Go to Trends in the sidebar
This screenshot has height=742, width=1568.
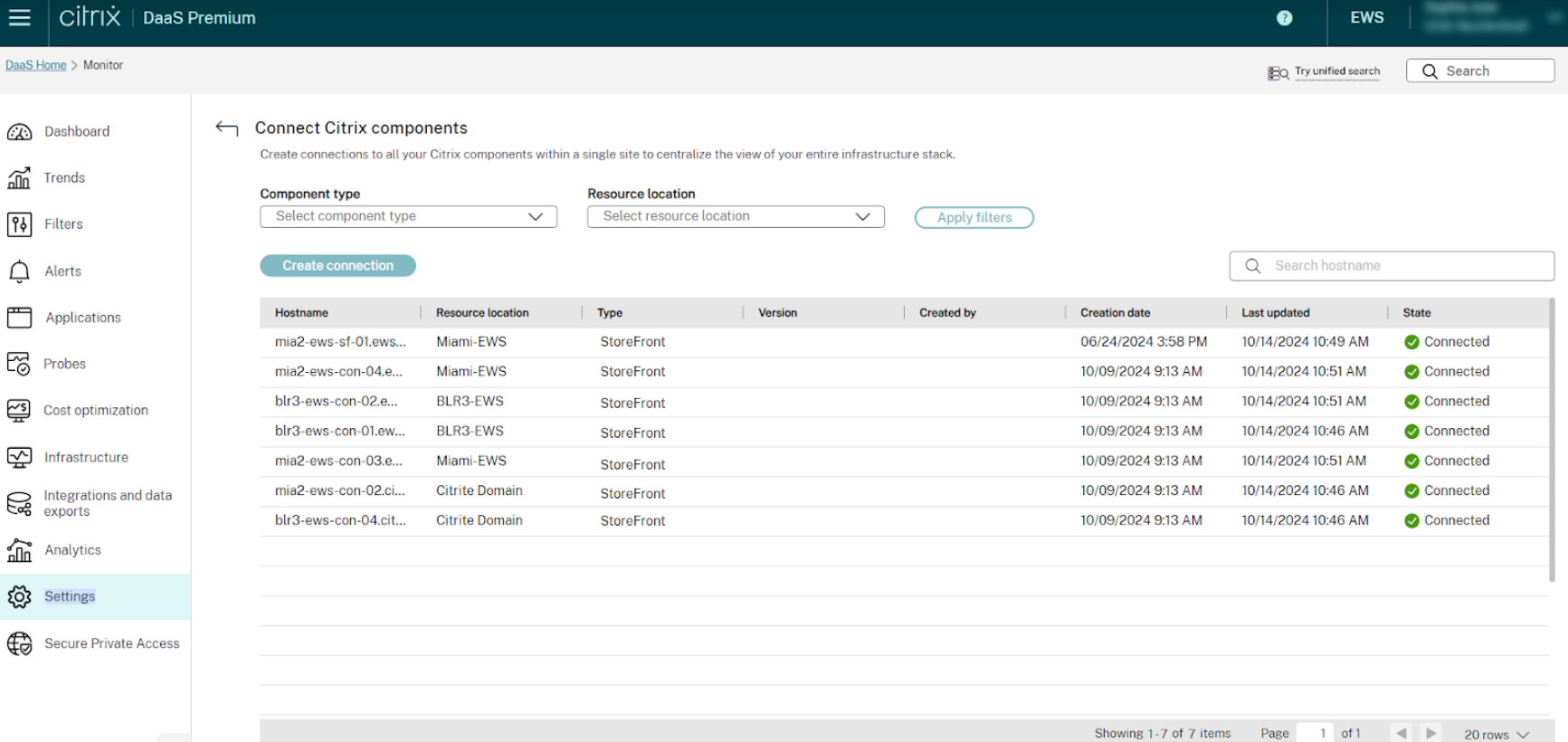click(64, 178)
